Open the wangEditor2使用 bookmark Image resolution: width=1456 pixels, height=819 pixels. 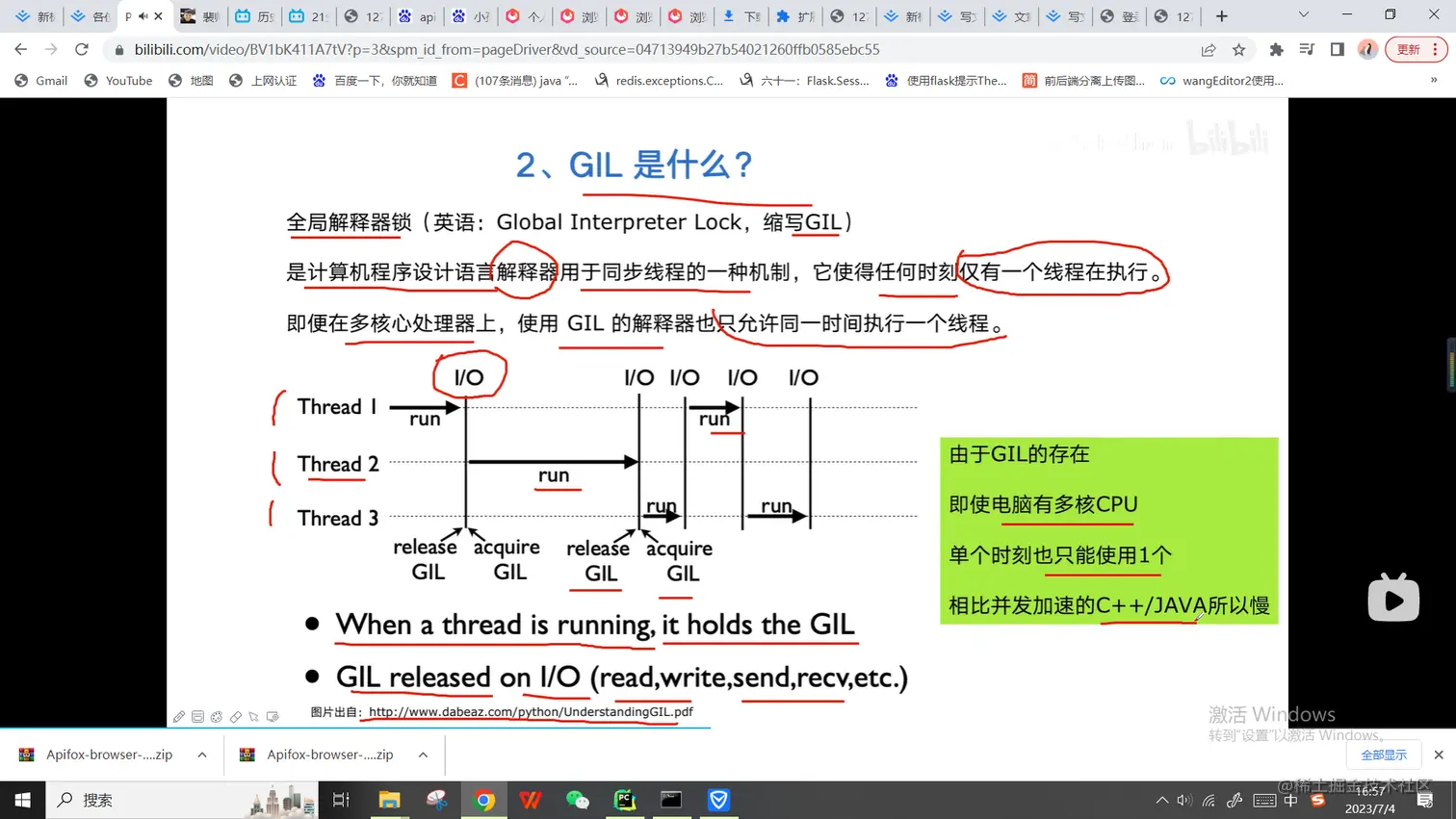[x=1221, y=81]
